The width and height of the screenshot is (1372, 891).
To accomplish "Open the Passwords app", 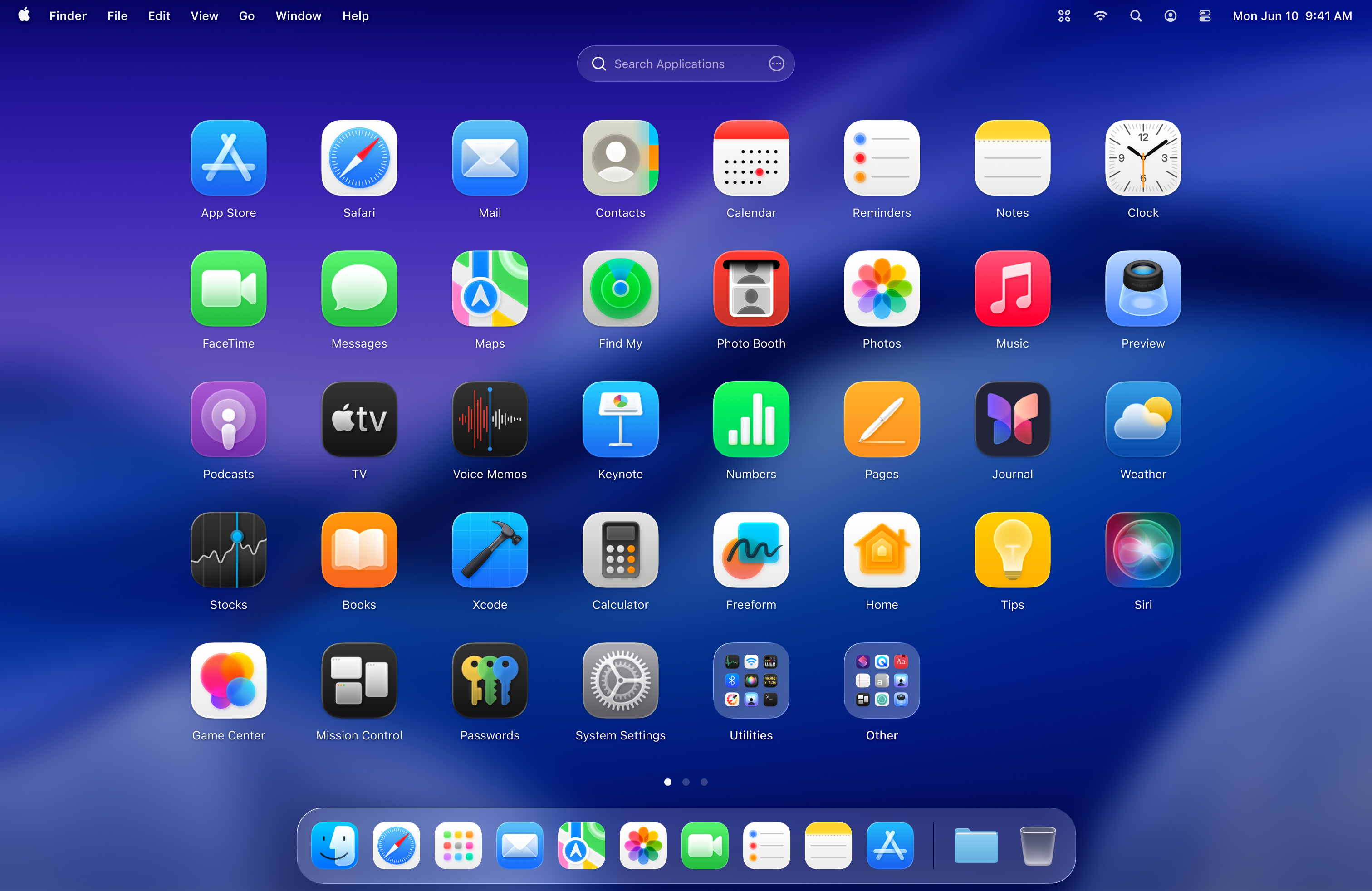I will click(x=490, y=680).
